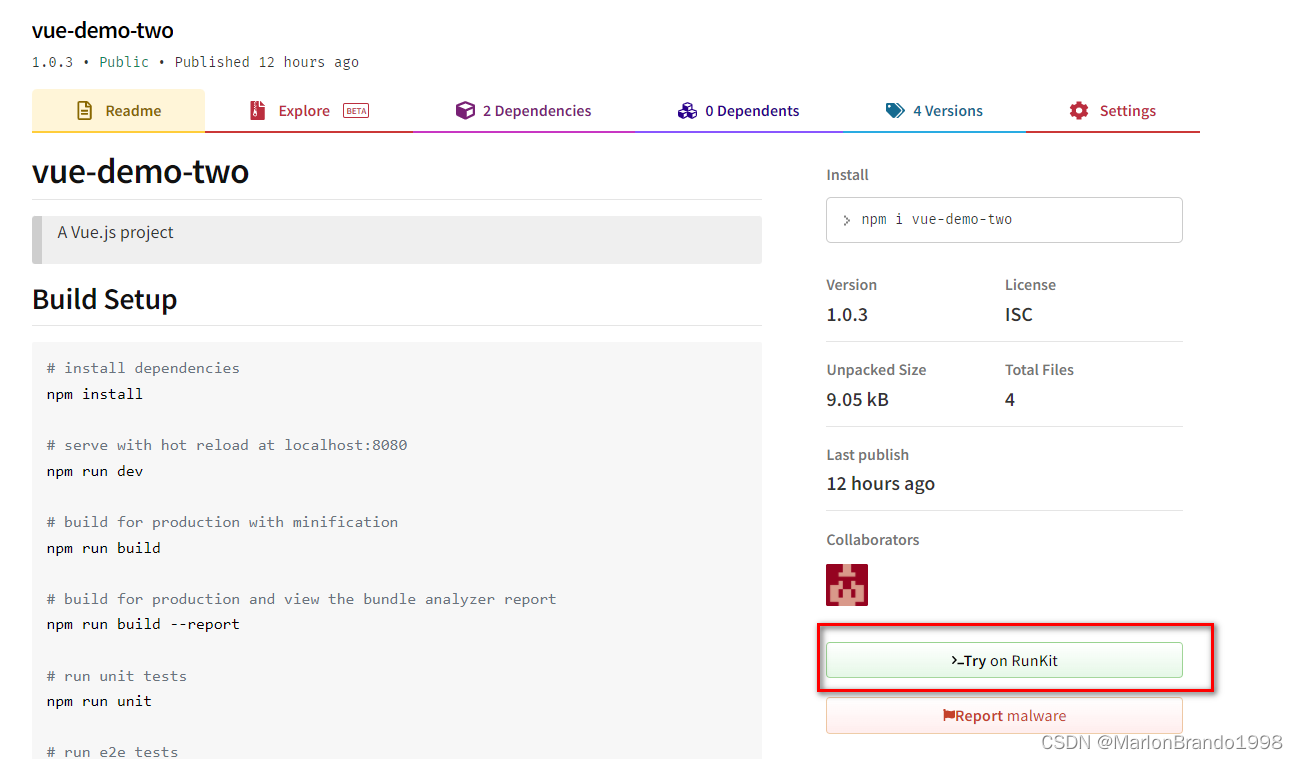The height and width of the screenshot is (759, 1298).
Task: Select the 'npm run unit' code line
Action: (99, 701)
